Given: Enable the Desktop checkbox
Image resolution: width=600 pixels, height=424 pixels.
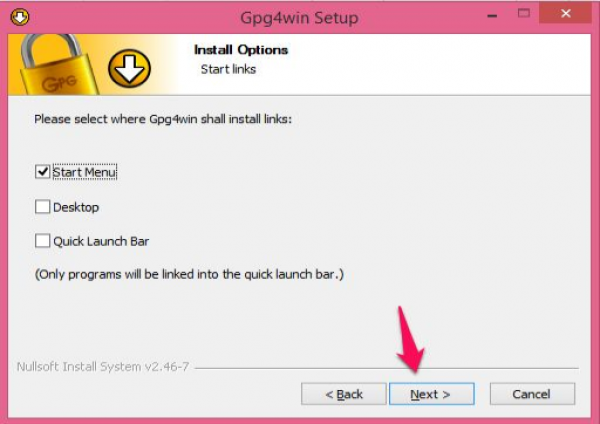Looking at the screenshot, I should (x=42, y=207).
